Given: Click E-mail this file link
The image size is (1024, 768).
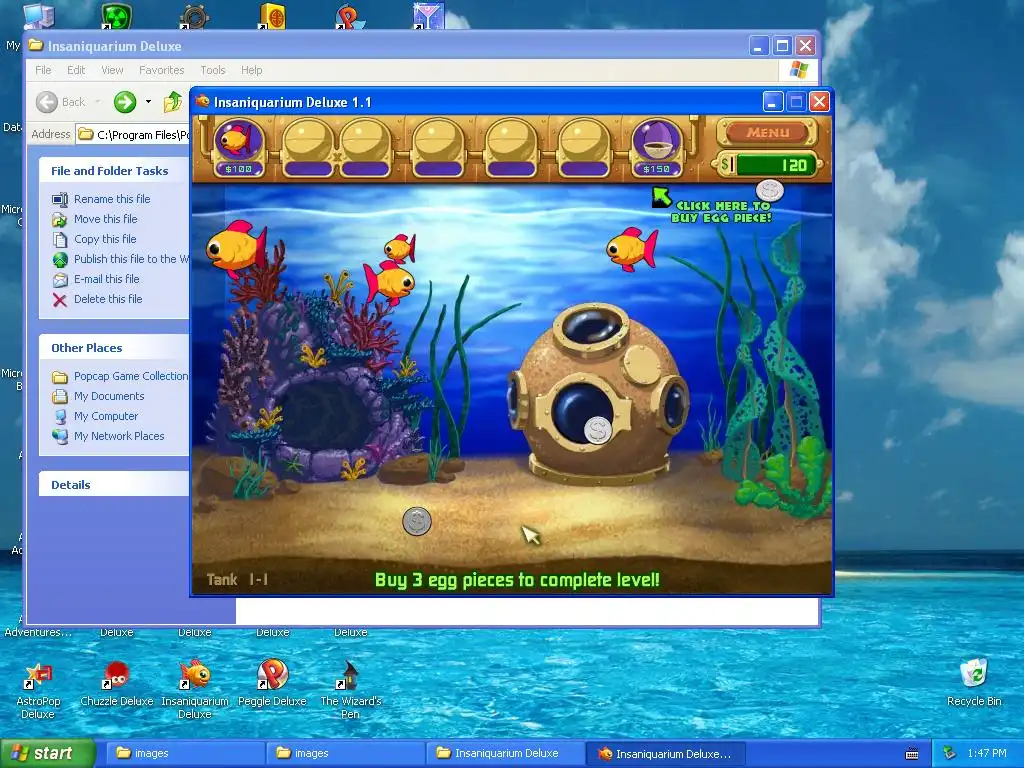Looking at the screenshot, I should point(106,279).
